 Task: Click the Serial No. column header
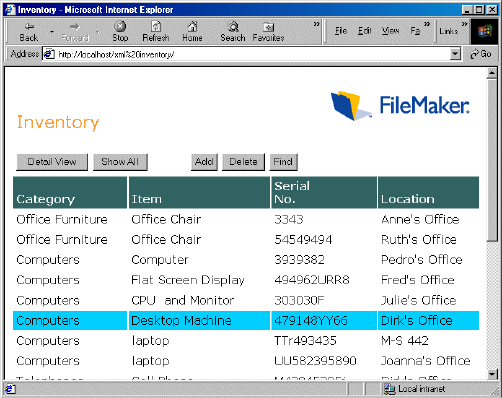click(x=324, y=193)
